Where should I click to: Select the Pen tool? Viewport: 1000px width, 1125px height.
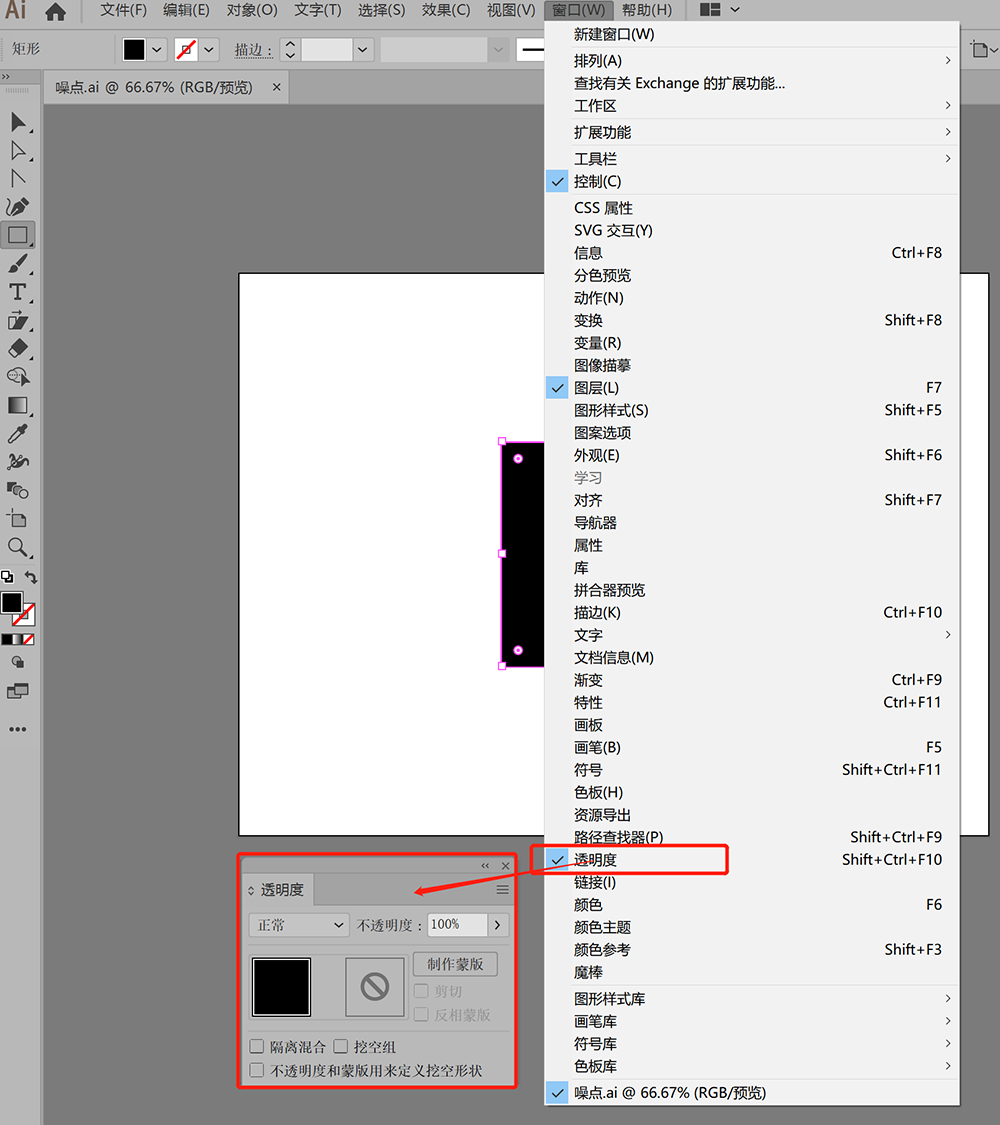17,207
